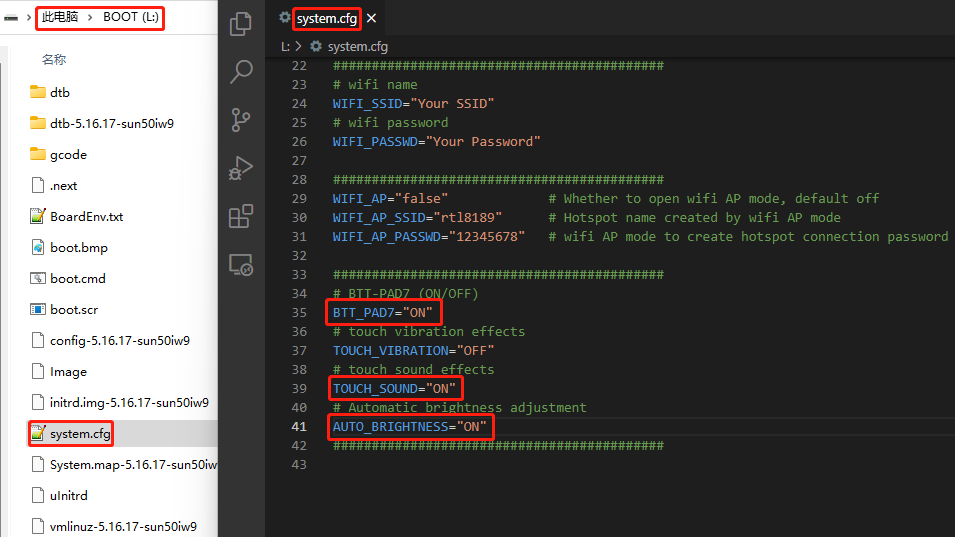The height and width of the screenshot is (537, 955).
Task: Select the system.cfg editor tab
Action: (x=327, y=18)
